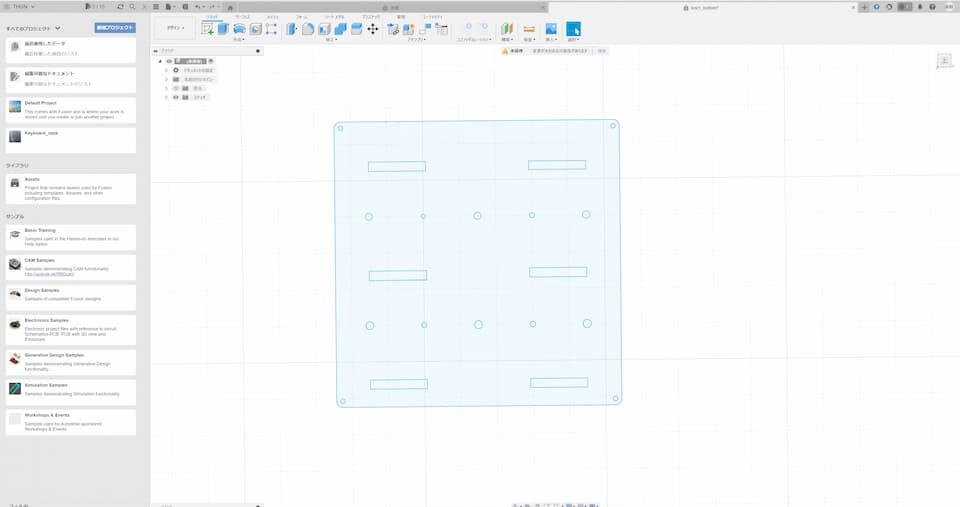
Task: Toggle visibility eye of root component
Action: 169,61
